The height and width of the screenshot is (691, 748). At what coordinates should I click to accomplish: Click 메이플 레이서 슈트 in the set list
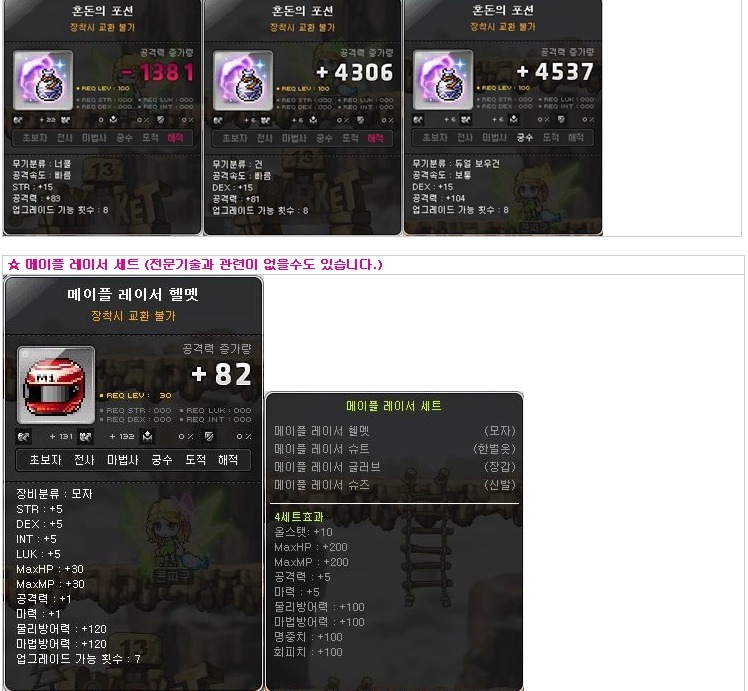(x=322, y=449)
